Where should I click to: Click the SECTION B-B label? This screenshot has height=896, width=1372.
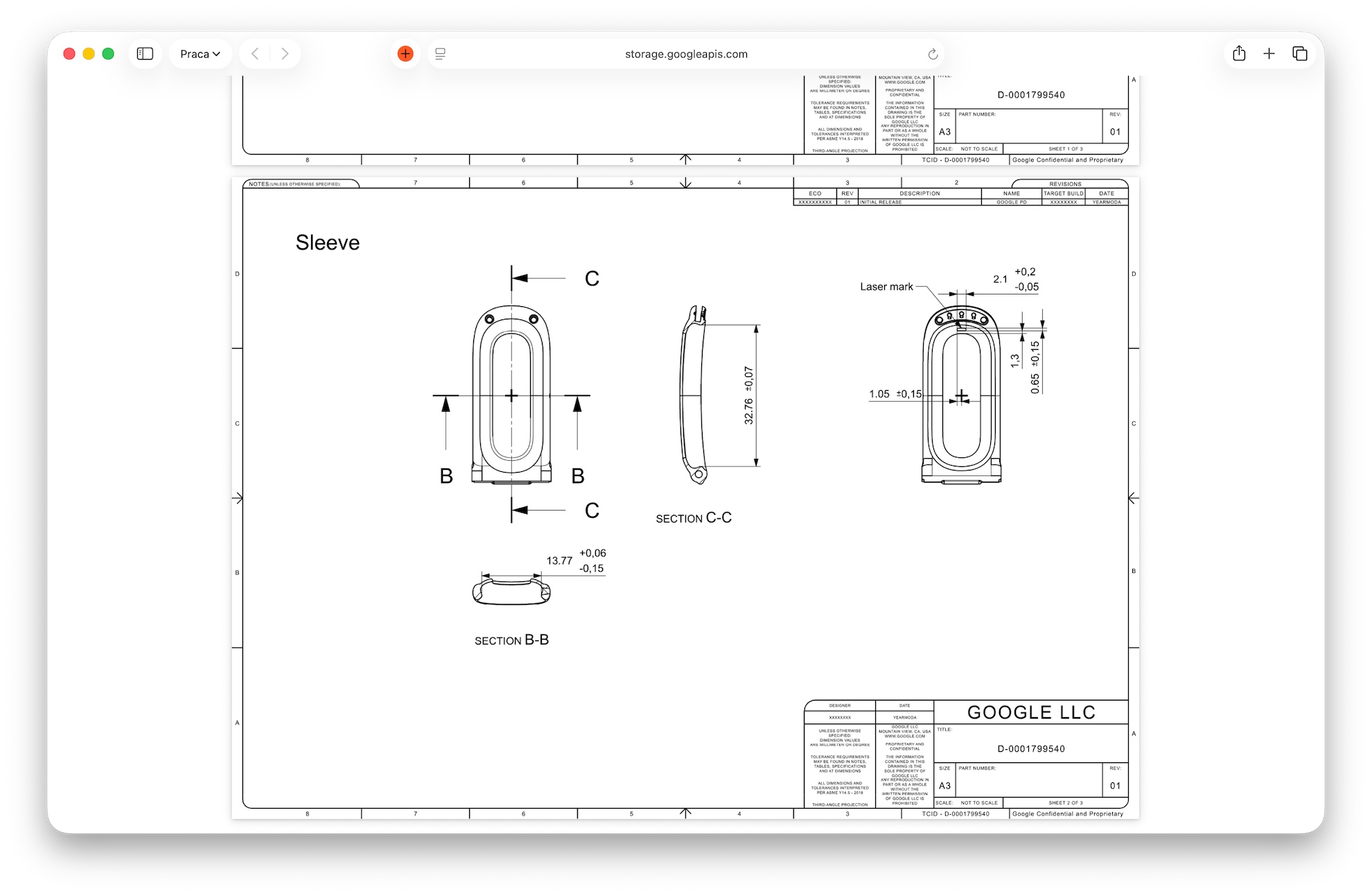pos(511,640)
